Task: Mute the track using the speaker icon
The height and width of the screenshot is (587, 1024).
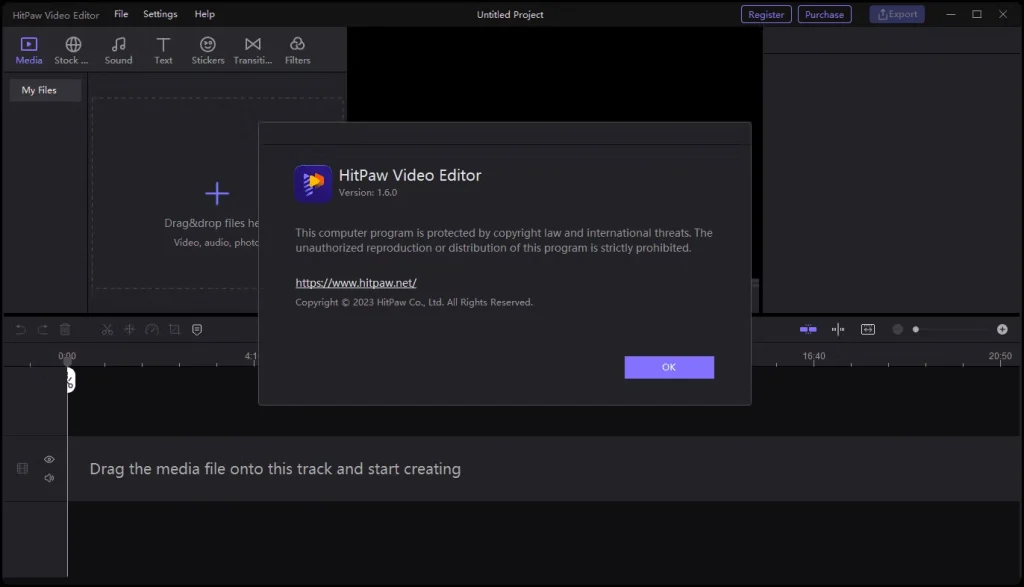Action: point(49,478)
